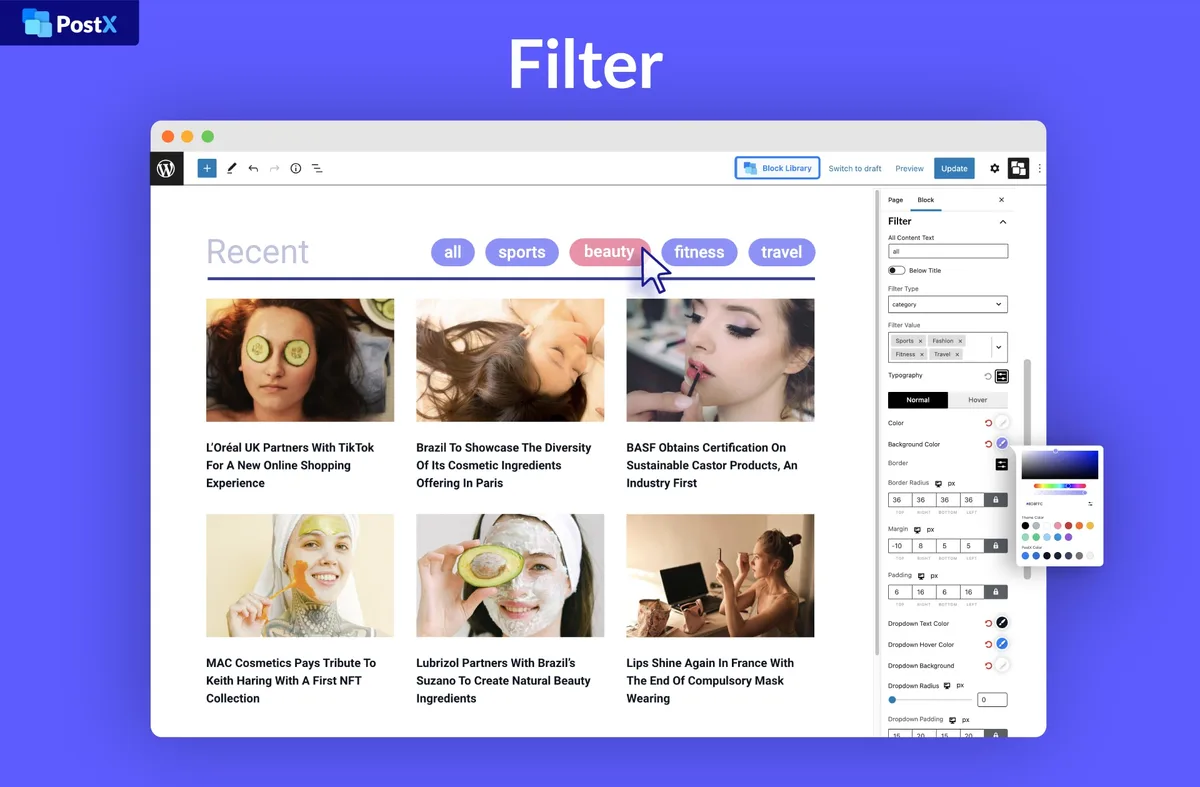
Task: Open Border Radius px unit selector
Action: point(952,483)
